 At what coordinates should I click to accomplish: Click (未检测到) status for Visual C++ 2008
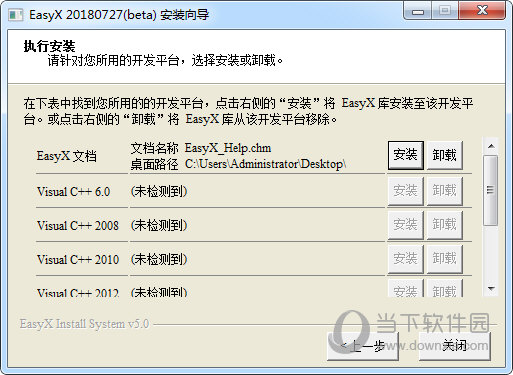pyautogui.click(x=159, y=226)
